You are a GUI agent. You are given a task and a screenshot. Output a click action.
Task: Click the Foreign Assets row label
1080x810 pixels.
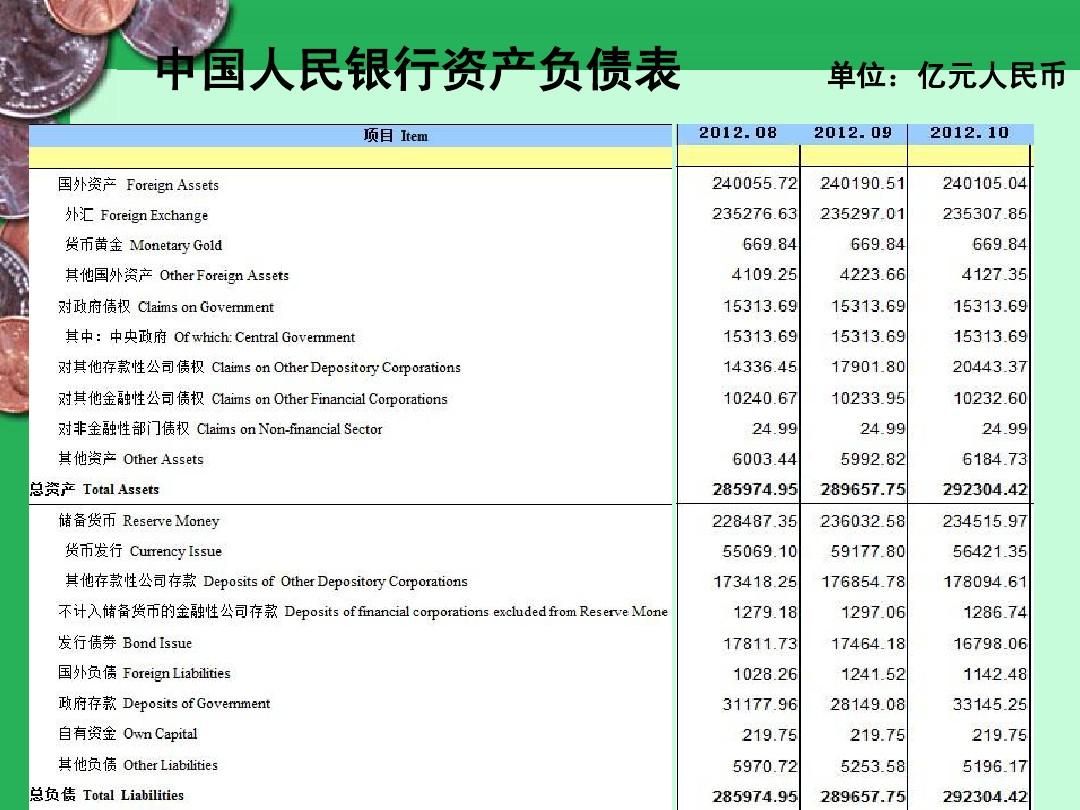(138, 185)
